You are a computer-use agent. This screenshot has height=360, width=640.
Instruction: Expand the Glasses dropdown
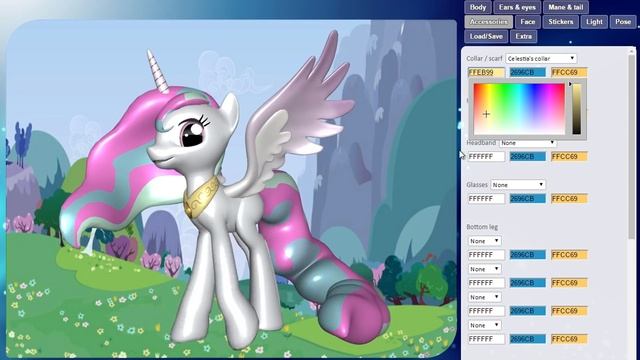(x=518, y=185)
